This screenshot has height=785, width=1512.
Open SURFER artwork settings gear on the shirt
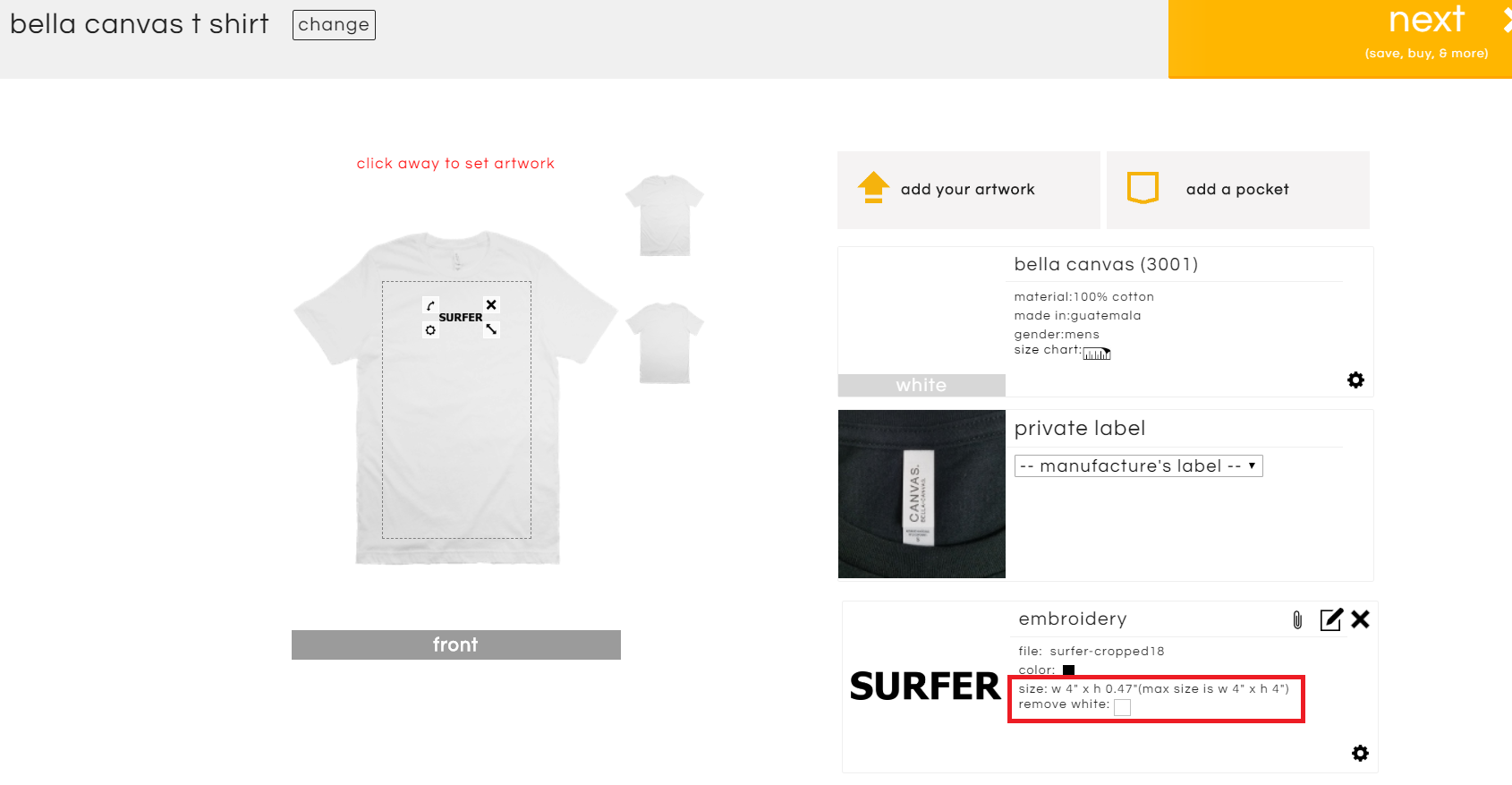(x=430, y=329)
